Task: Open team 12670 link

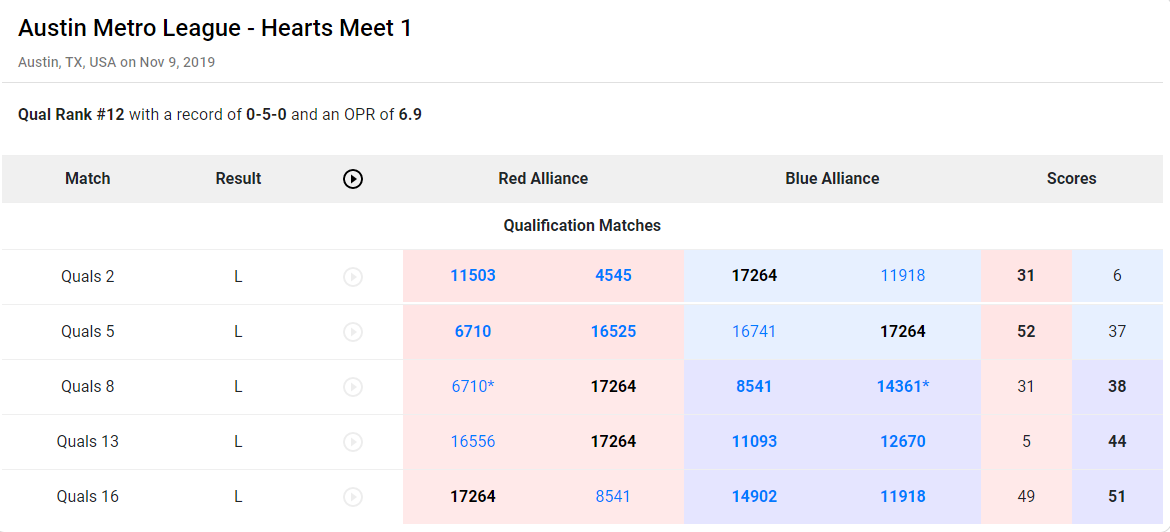Action: [903, 441]
